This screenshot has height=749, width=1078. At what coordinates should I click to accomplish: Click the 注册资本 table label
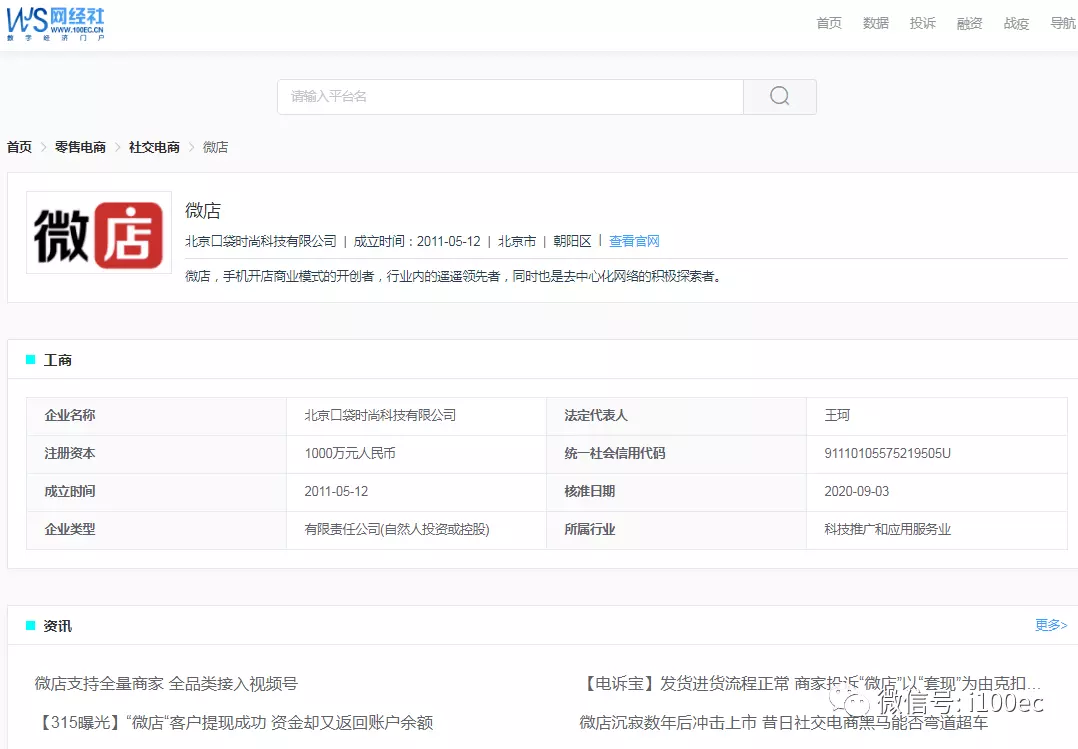pyautogui.click(x=70, y=453)
